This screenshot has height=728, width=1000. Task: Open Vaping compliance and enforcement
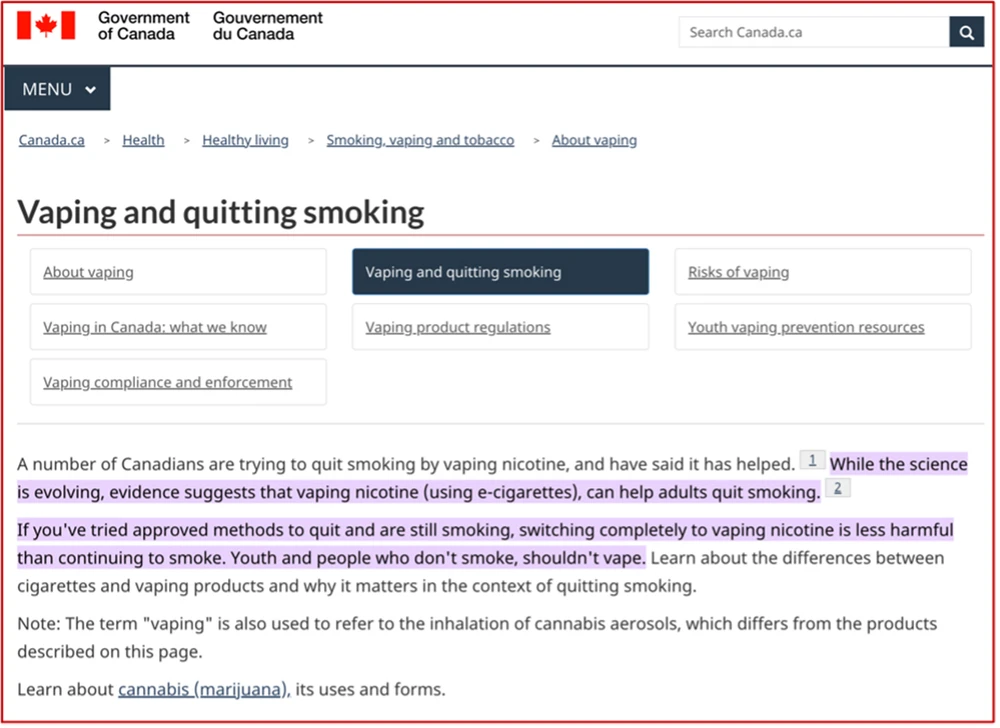coord(178,382)
